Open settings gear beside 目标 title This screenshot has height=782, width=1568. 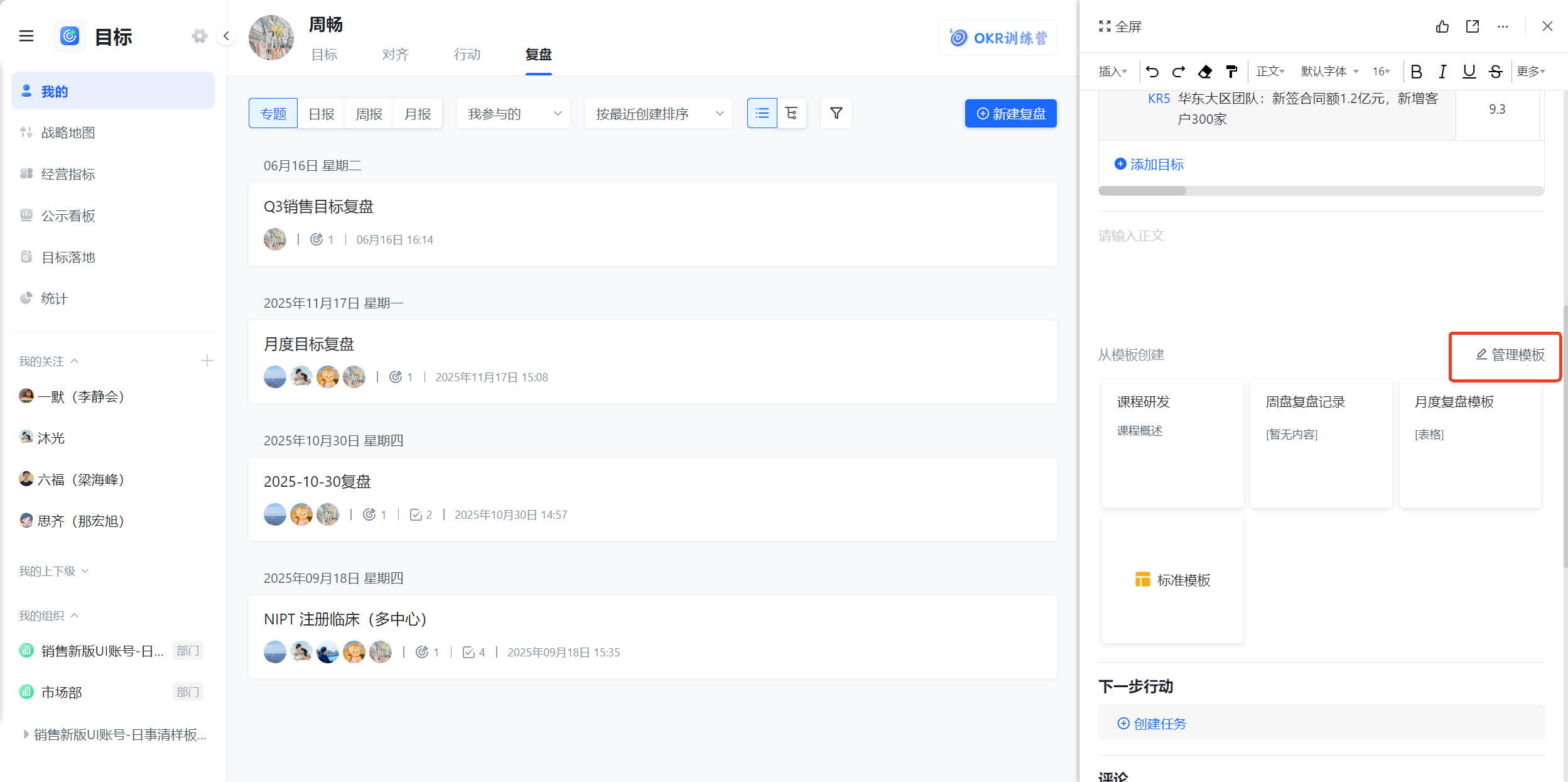199,36
